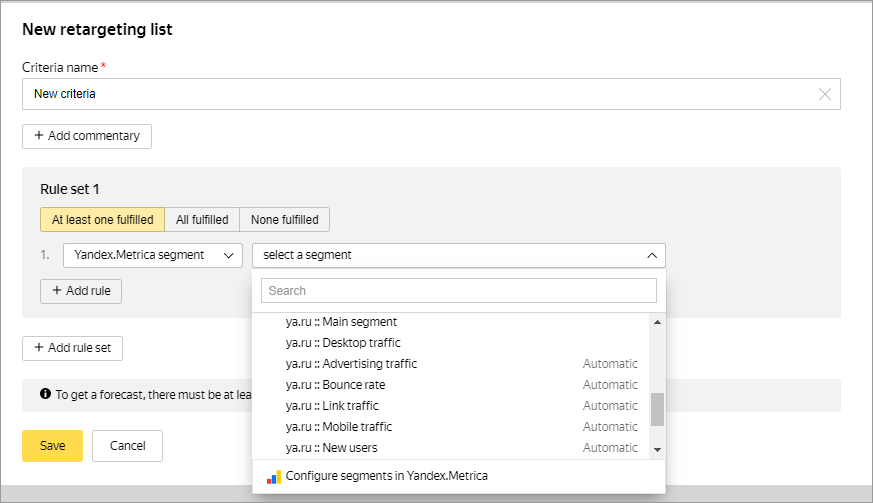The width and height of the screenshot is (873, 503).
Task: Select 'All fulfilled' option
Action: tap(202, 220)
